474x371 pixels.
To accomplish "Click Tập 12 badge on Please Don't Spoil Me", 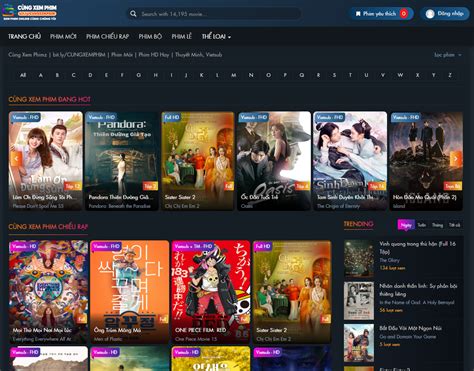I will pos(73,186).
